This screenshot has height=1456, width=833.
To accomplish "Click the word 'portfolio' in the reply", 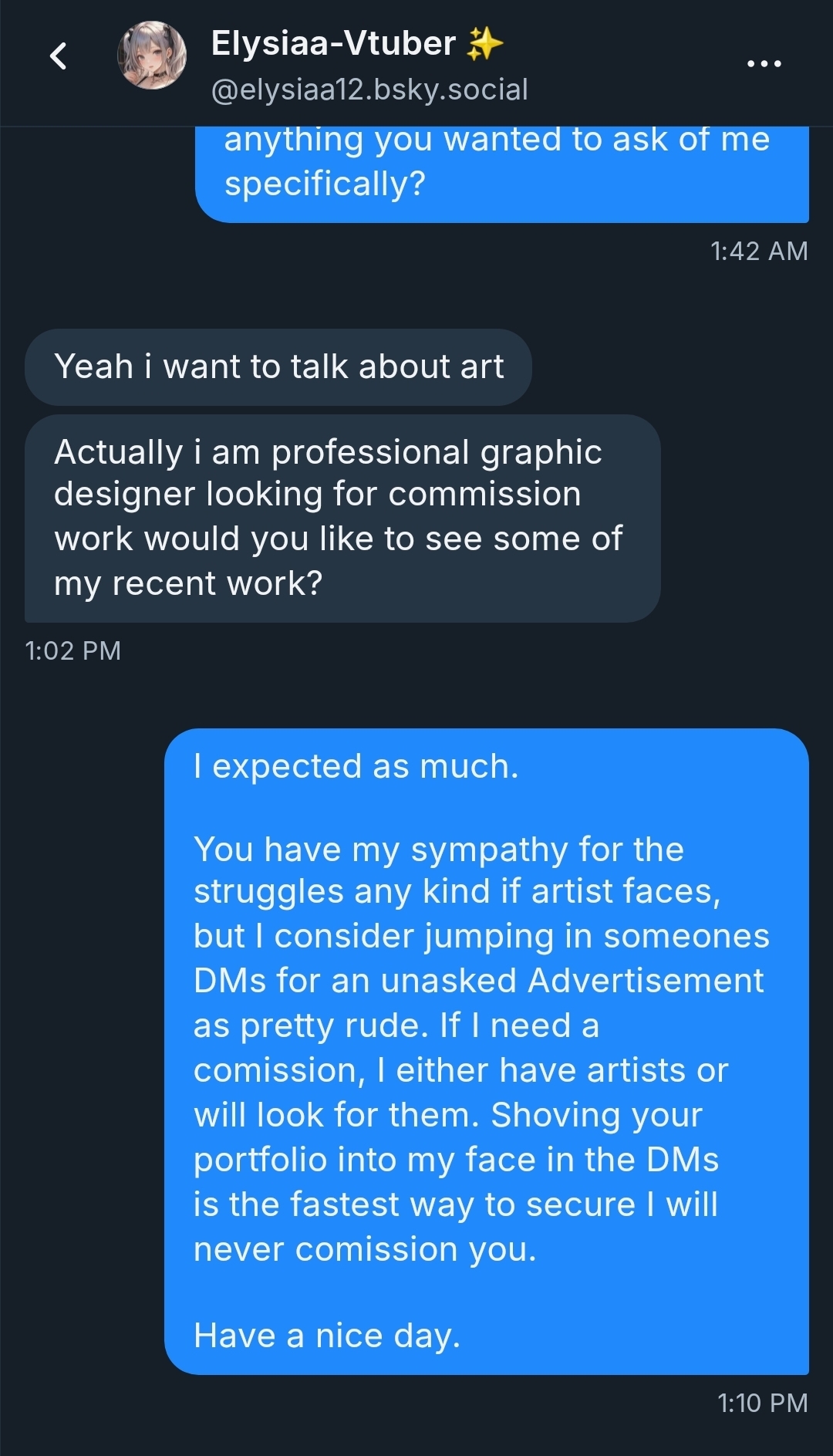I will [x=261, y=1160].
